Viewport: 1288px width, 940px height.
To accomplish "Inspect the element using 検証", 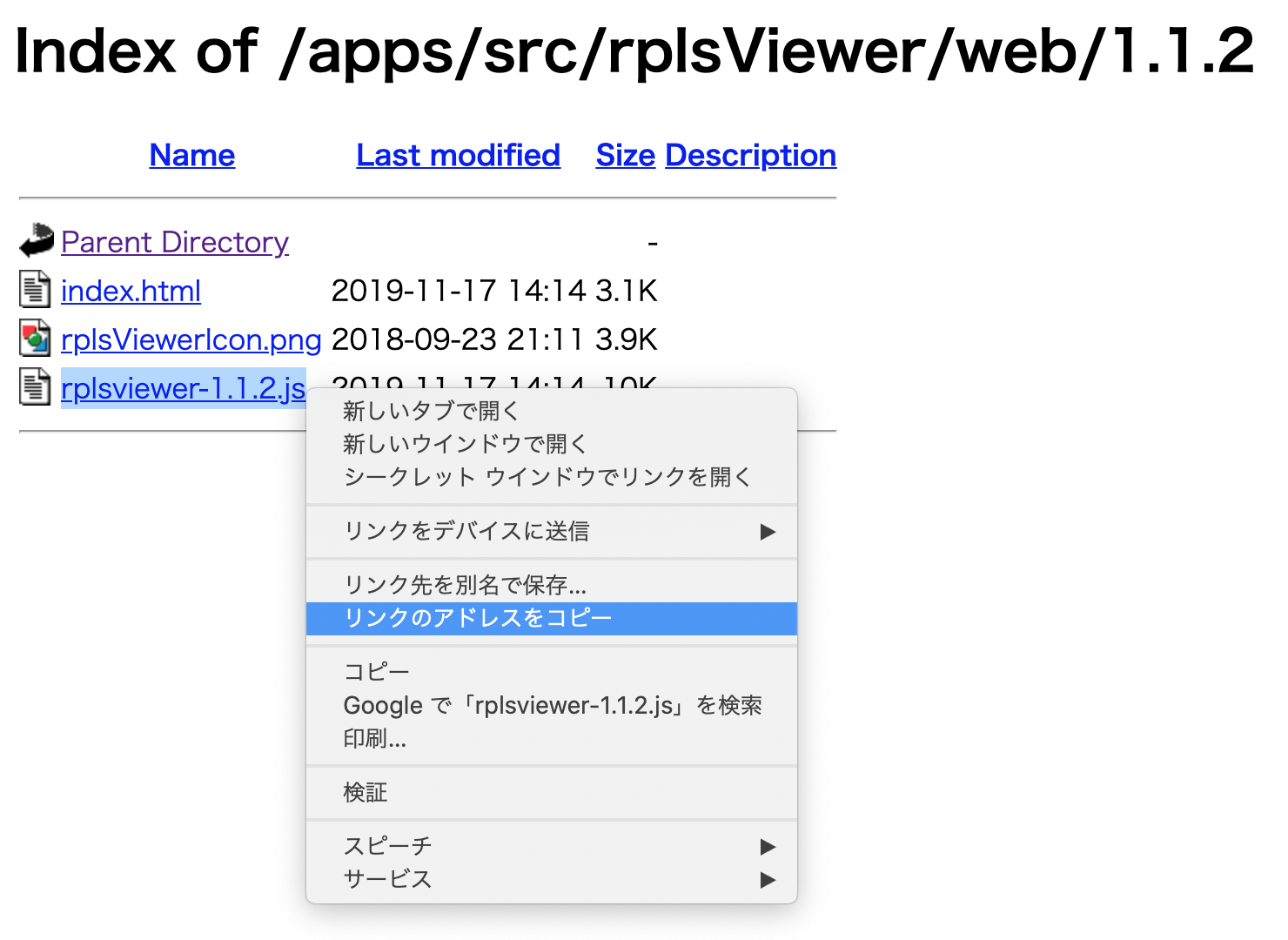I will coord(366,792).
